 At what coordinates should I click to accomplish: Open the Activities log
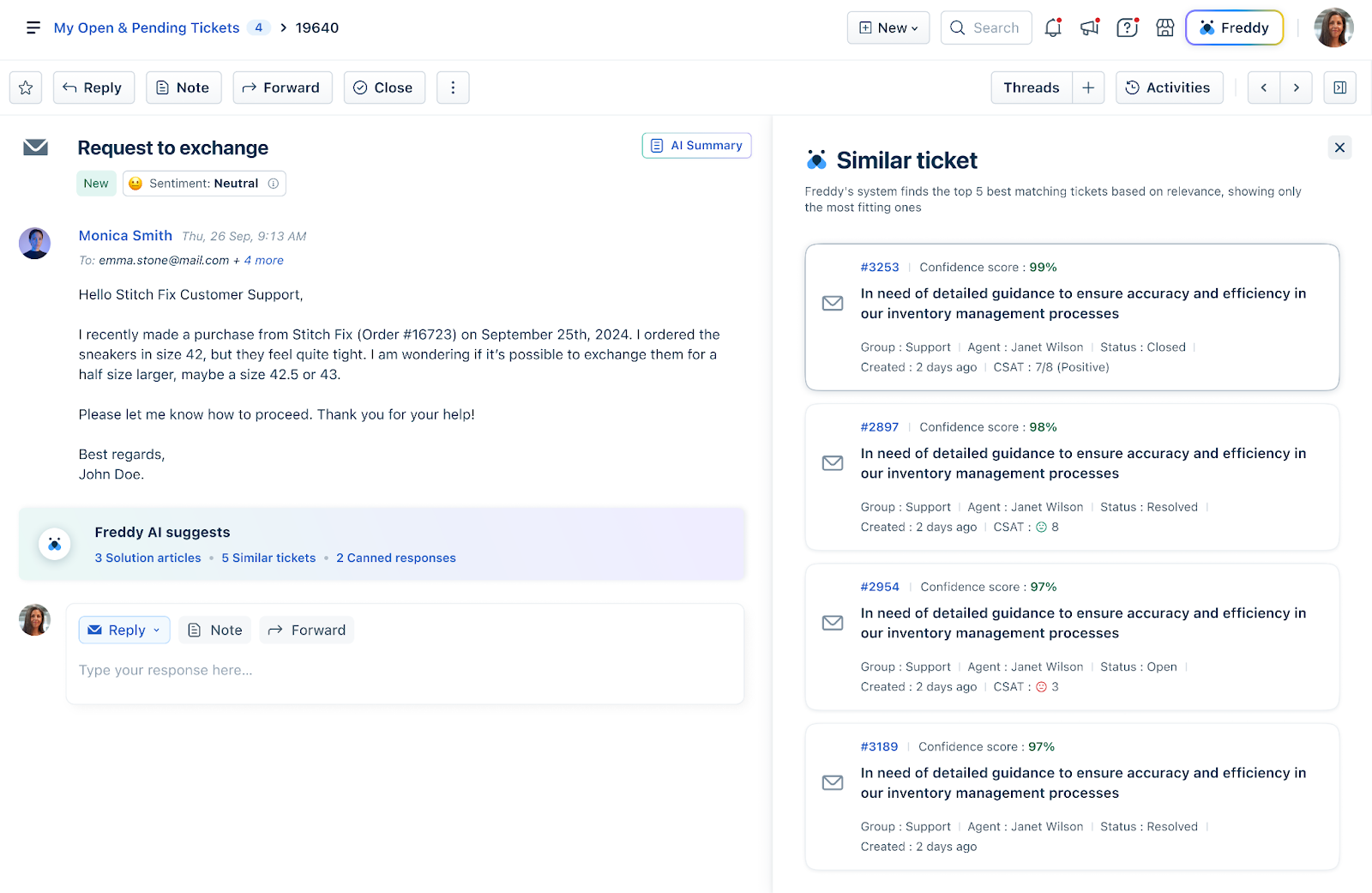point(1169,87)
